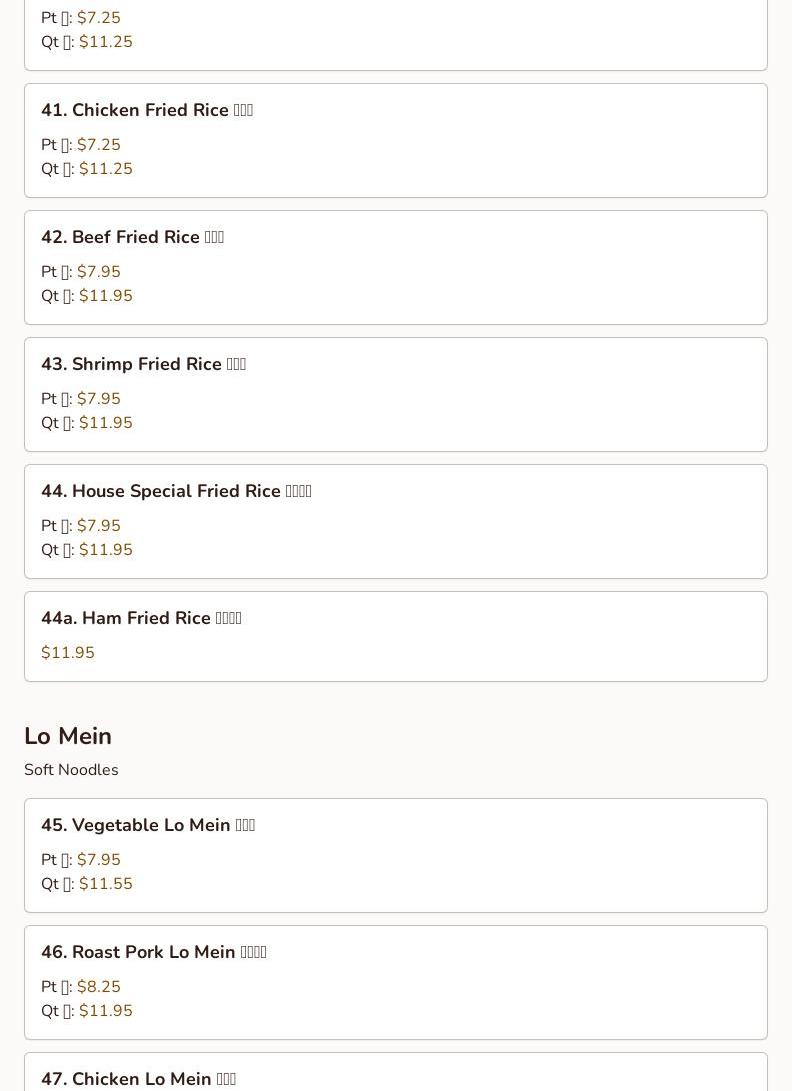Image resolution: width=792 pixels, height=1091 pixels.
Task: Pick the Beef Fried Rice quart price $11.95
Action: point(105,296)
